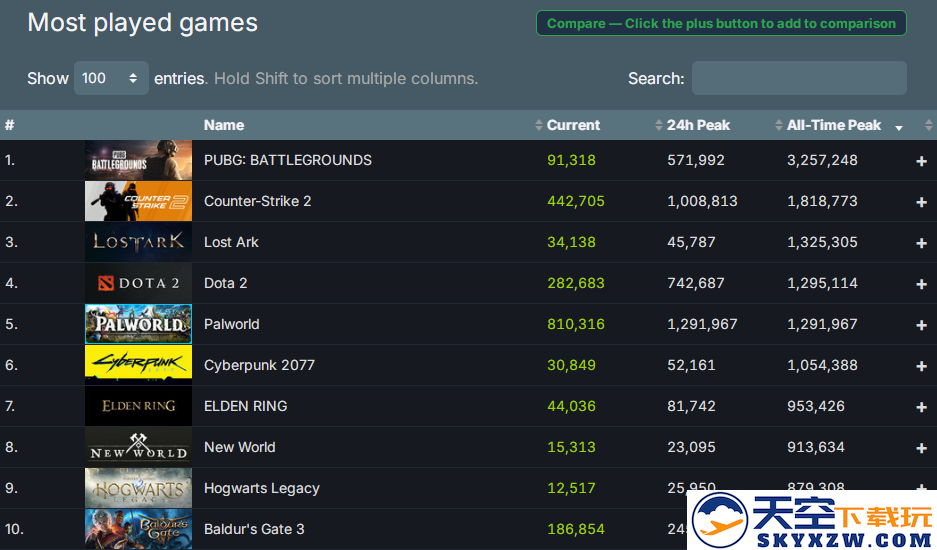Viewport: 937px width, 550px height.
Task: Add Cyberpunk 2077 to comparison with plus
Action: [x=921, y=366]
